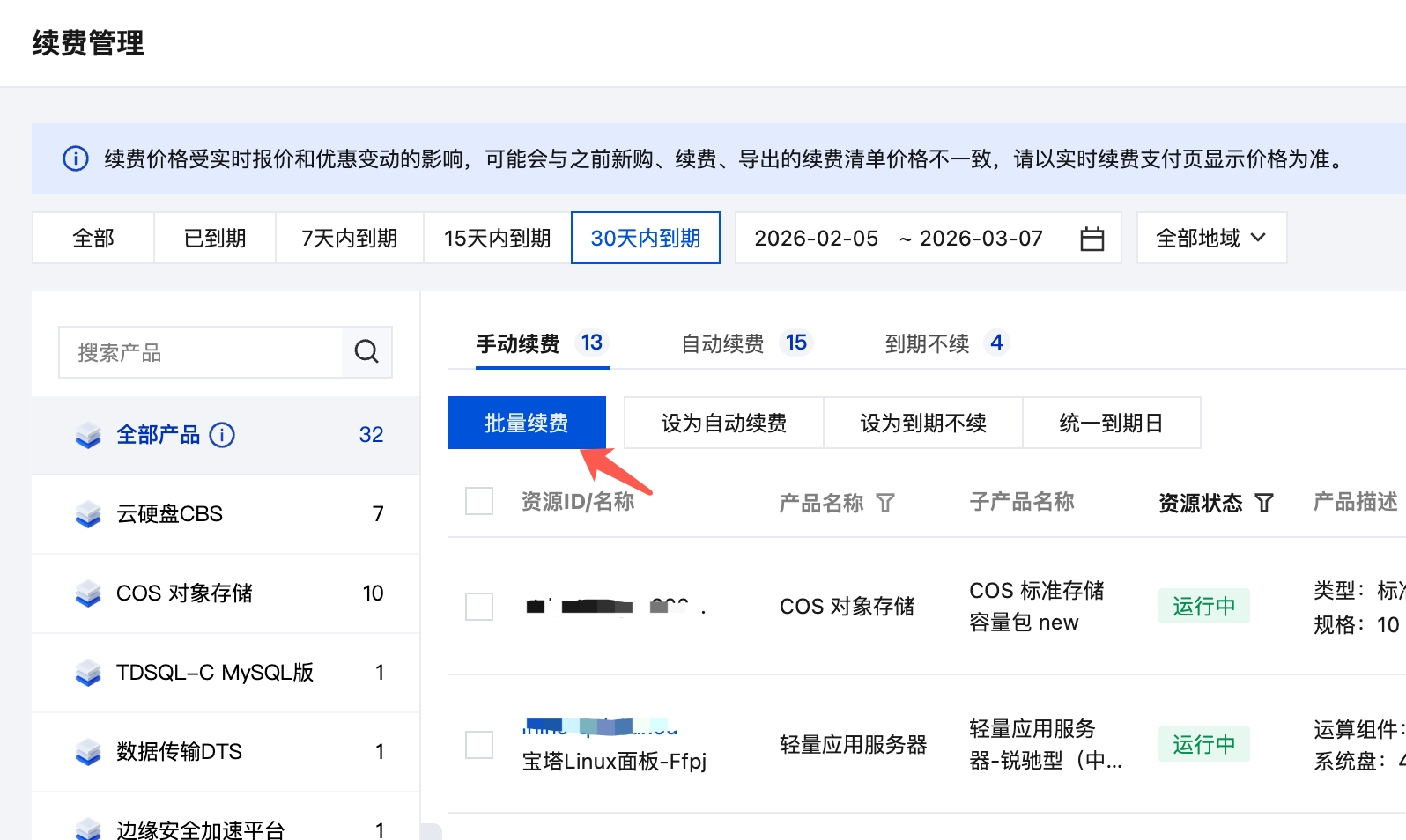Tick the select-all checkbox in table header
The image size is (1406, 840).
[479, 501]
